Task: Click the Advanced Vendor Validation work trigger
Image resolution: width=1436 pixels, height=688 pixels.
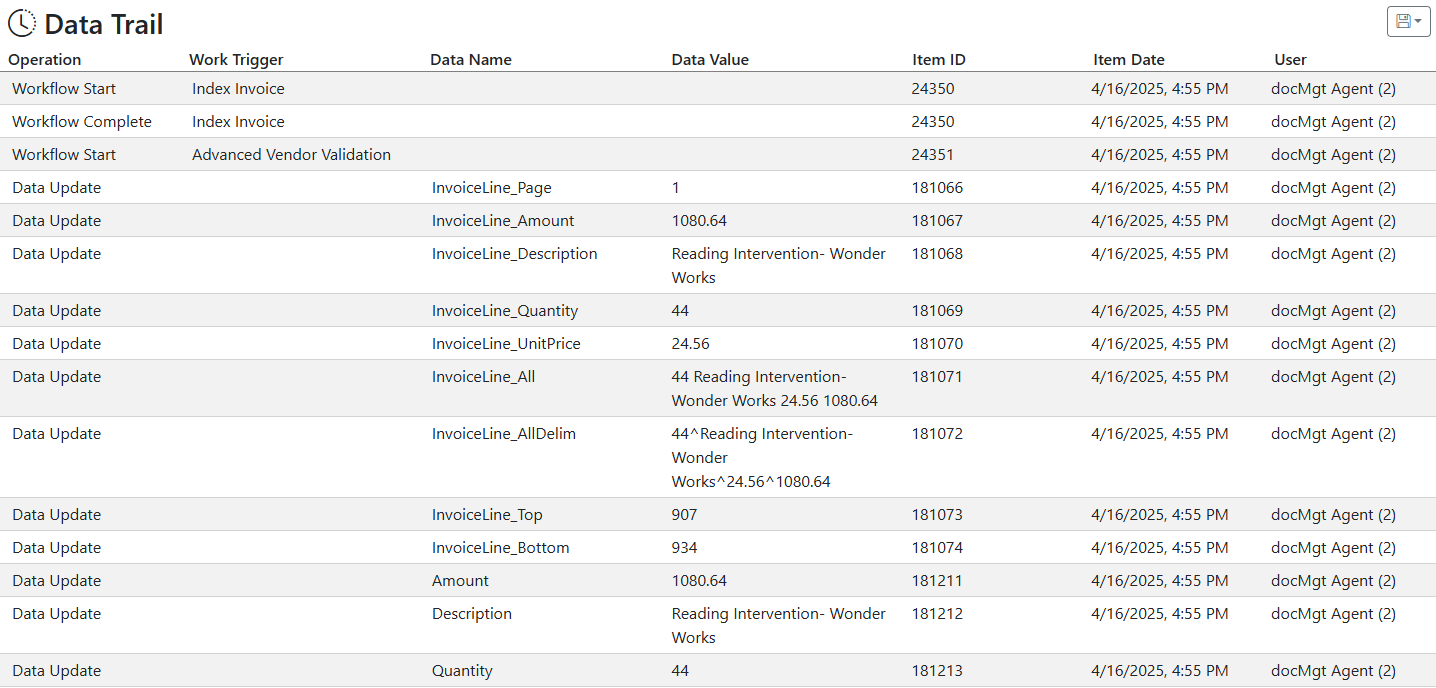Action: pyautogui.click(x=291, y=155)
